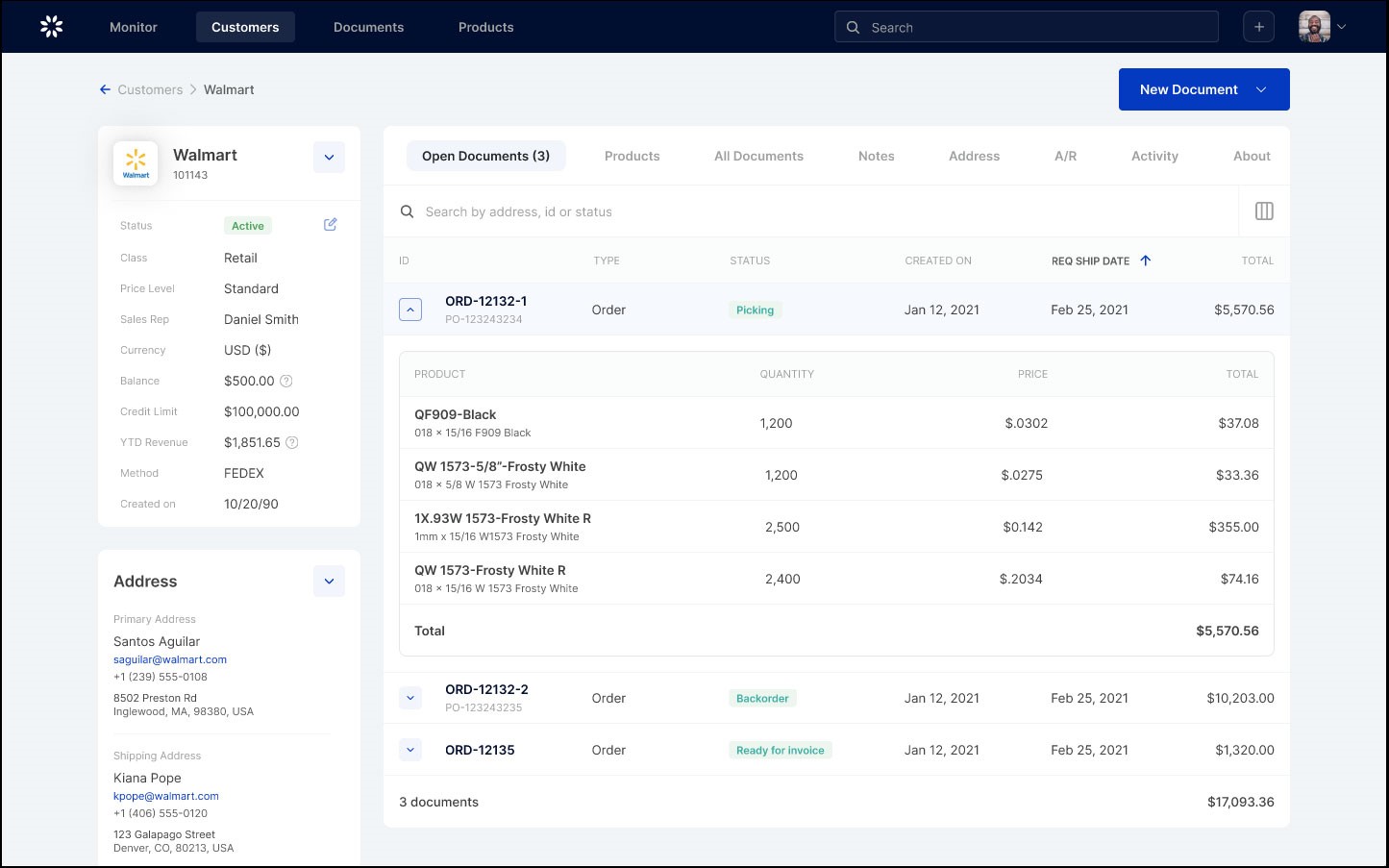Open the New Document dropdown arrow
The image size is (1389, 868).
(1260, 89)
